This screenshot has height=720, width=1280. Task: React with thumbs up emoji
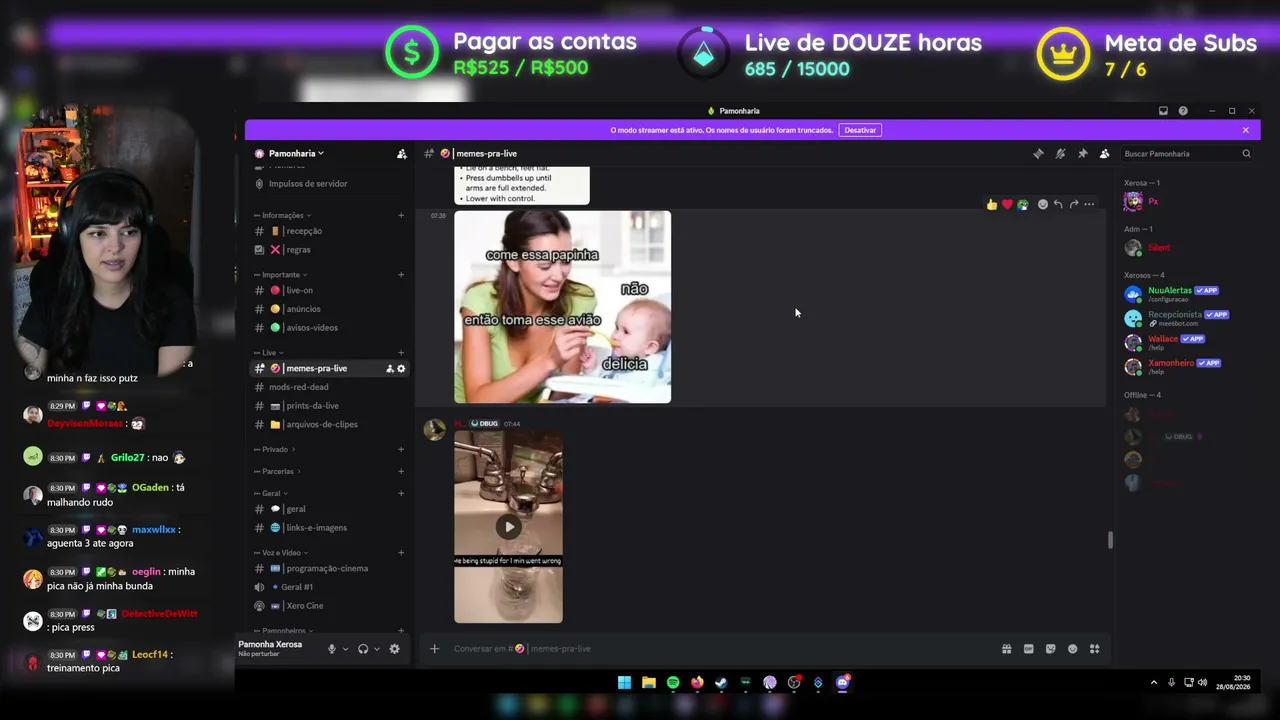point(992,204)
